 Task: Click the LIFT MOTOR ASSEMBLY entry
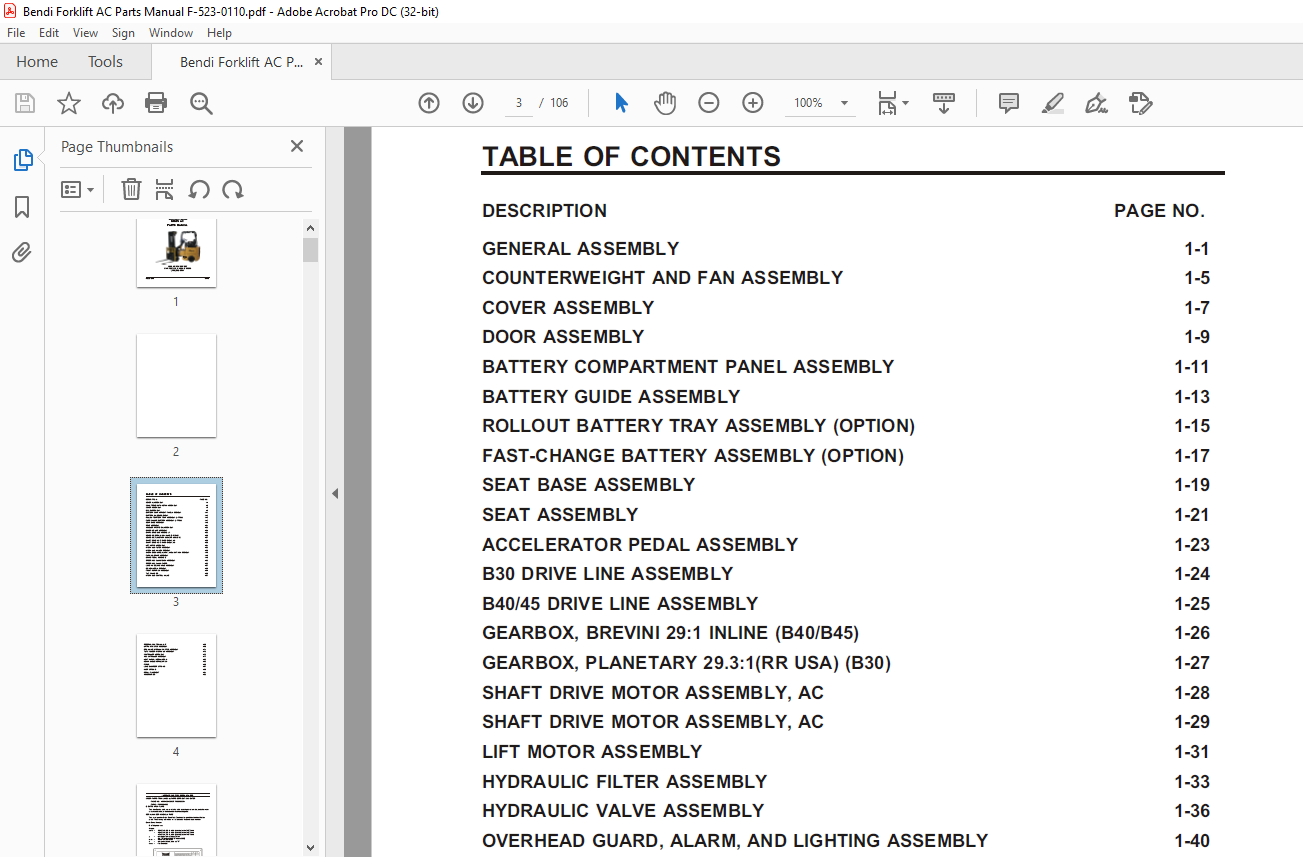(x=592, y=752)
